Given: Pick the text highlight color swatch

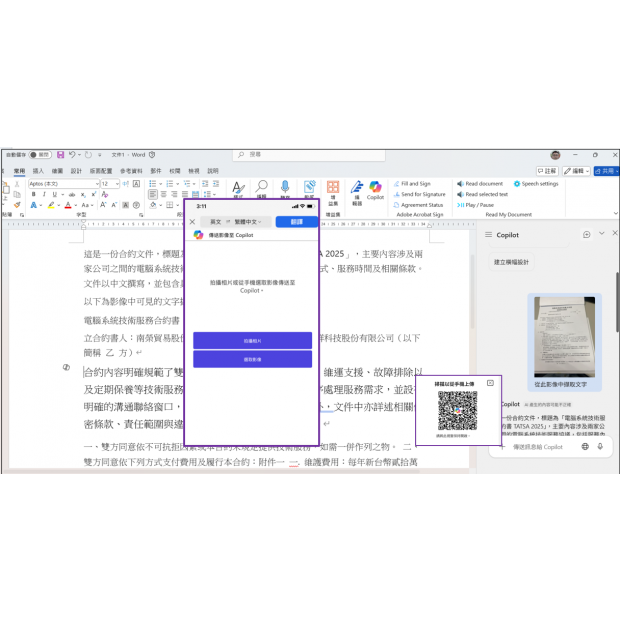Looking at the screenshot, I should (x=51, y=205).
